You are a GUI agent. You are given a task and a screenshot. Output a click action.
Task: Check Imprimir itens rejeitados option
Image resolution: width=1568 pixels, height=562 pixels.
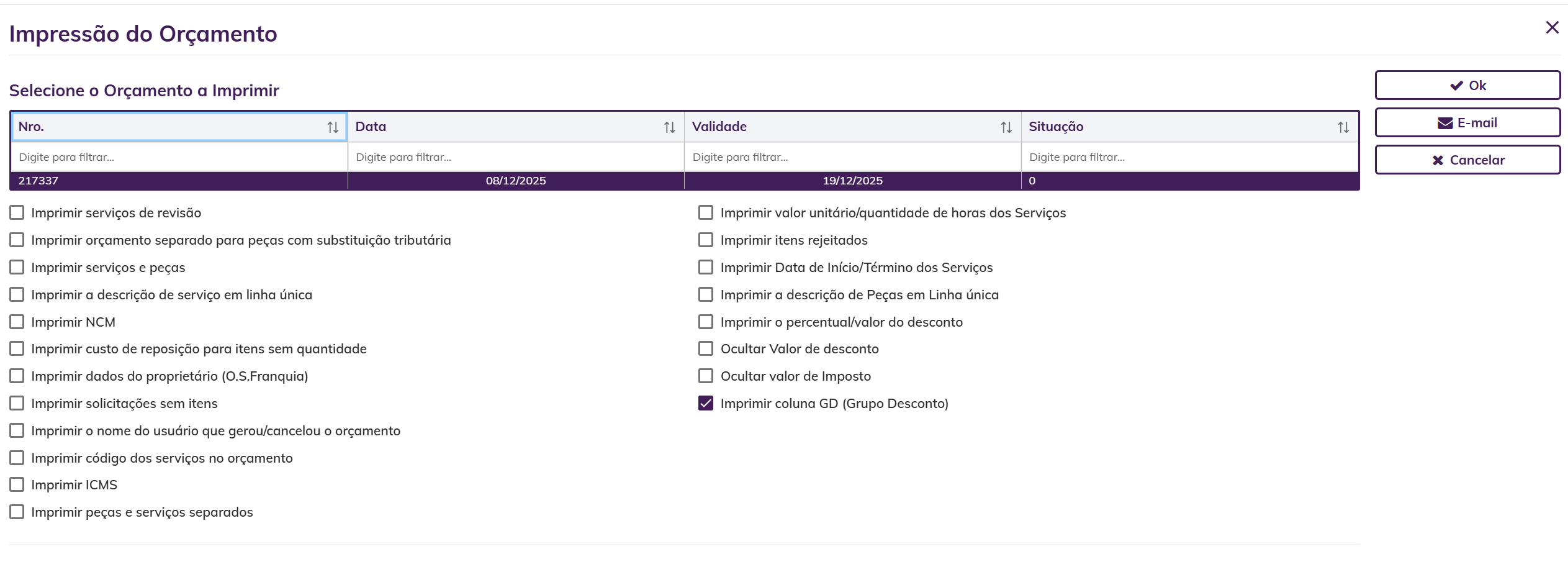coord(706,240)
